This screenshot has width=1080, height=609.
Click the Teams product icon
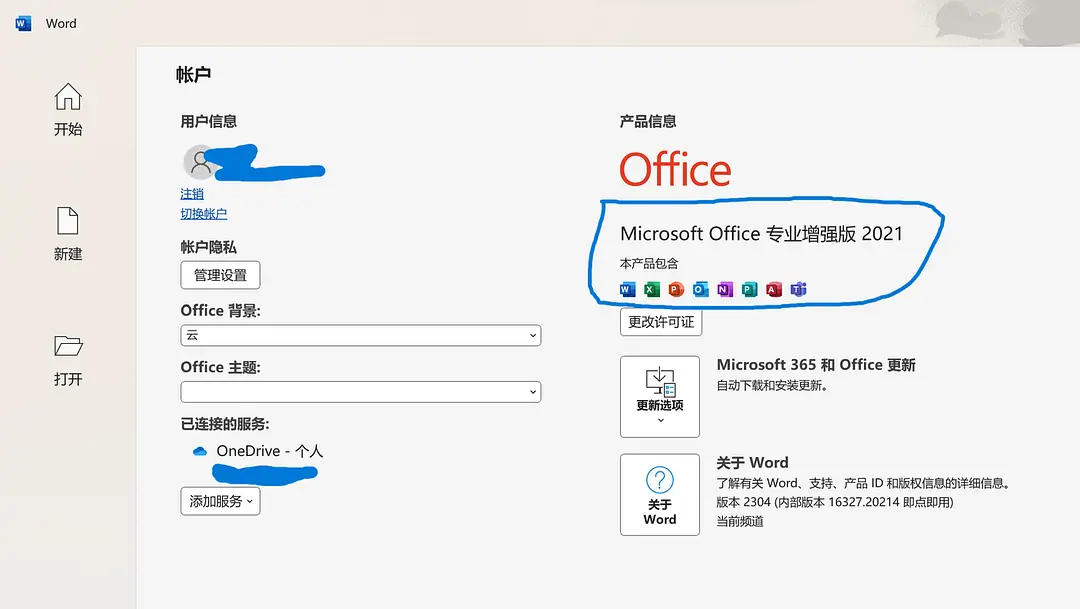point(798,289)
